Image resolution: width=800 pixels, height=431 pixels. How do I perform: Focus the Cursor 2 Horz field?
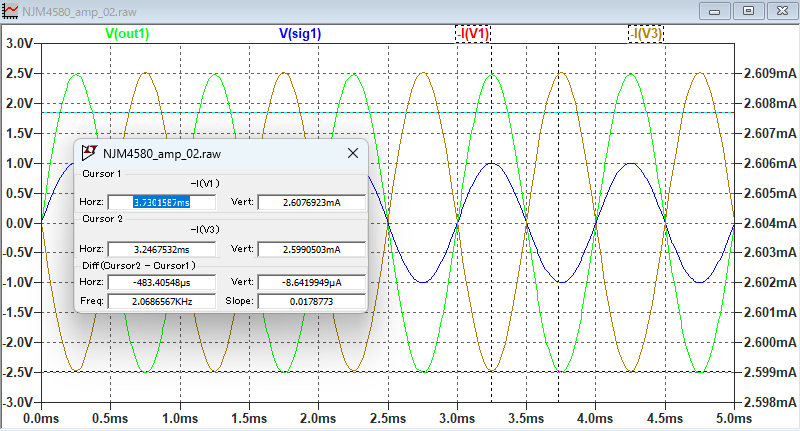click(161, 249)
